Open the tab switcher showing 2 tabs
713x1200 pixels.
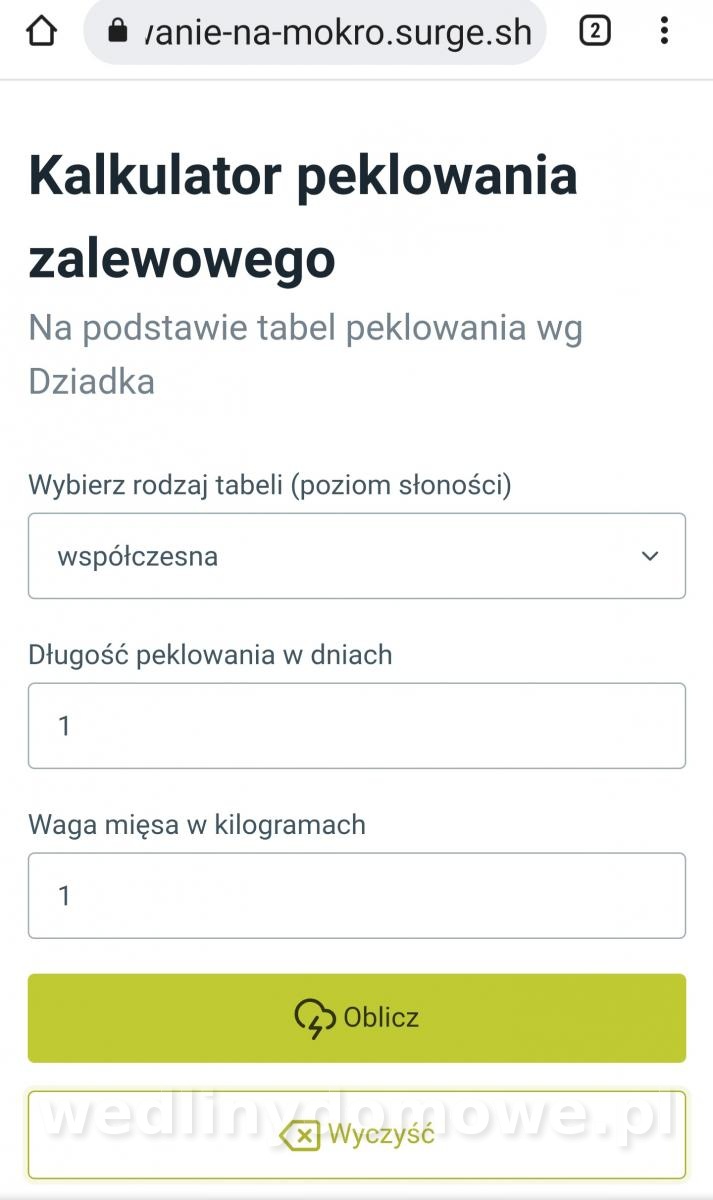pyautogui.click(x=595, y=32)
